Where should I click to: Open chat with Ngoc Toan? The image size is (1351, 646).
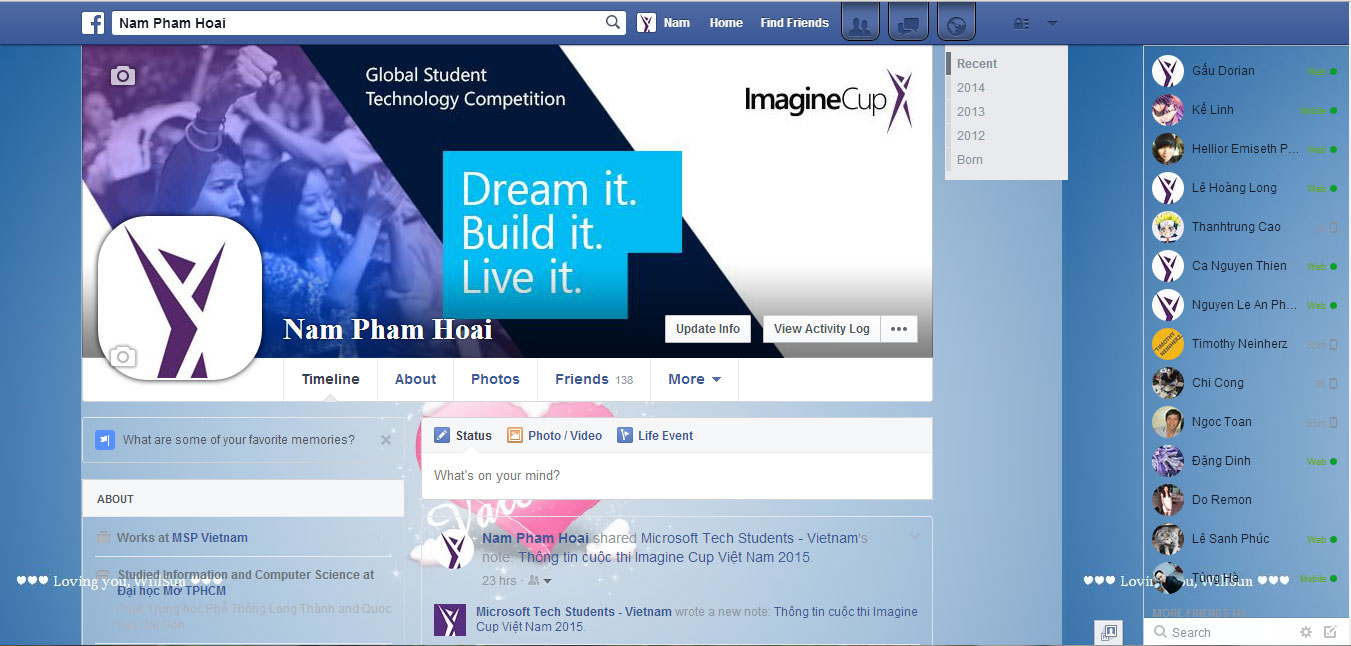click(x=1245, y=422)
